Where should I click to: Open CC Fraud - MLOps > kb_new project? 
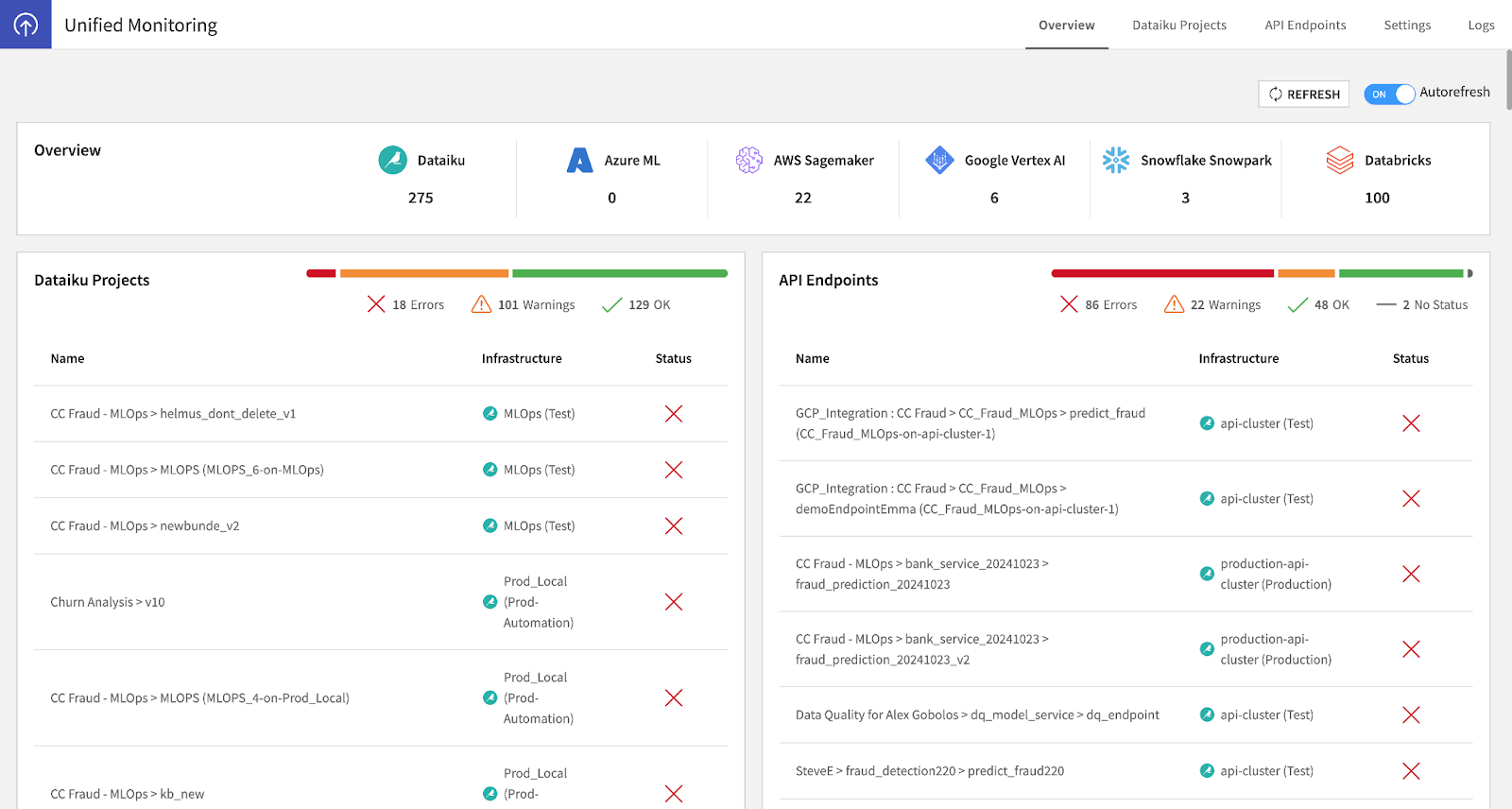128,794
